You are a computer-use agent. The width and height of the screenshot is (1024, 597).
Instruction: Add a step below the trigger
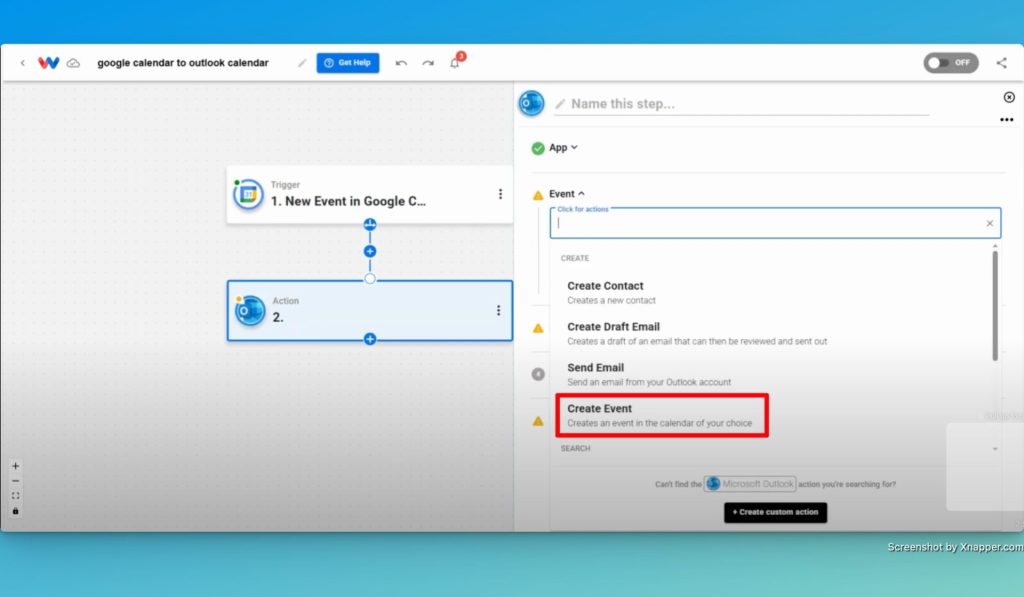click(370, 251)
